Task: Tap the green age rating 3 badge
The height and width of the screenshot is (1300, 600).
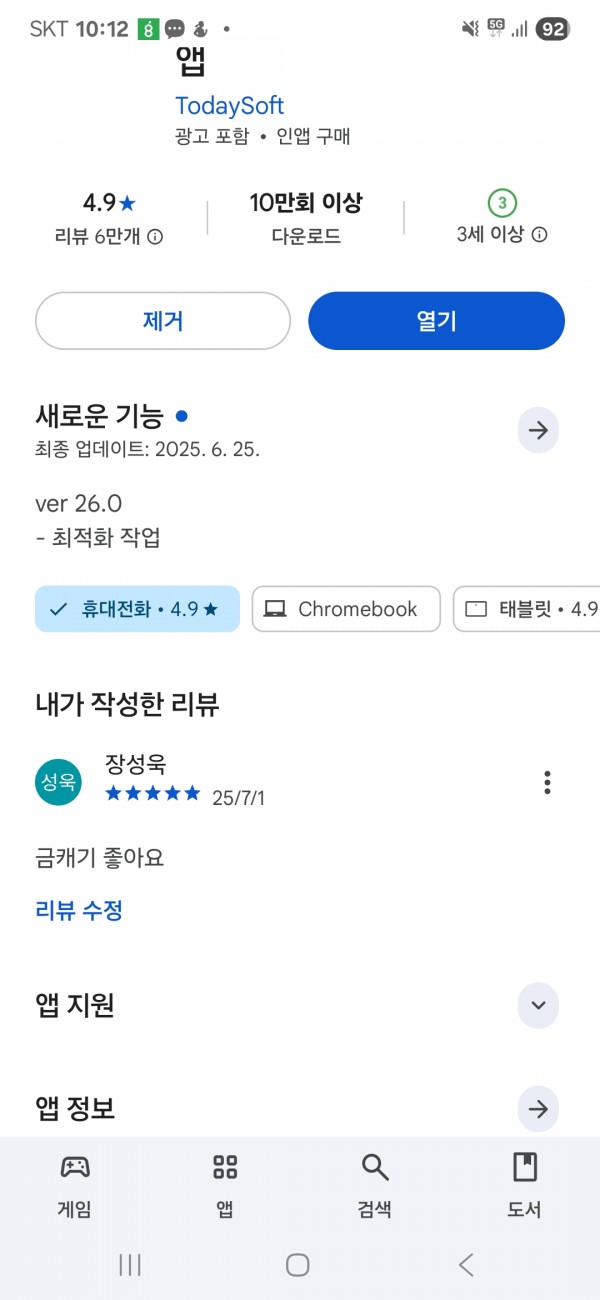Action: tap(502, 204)
